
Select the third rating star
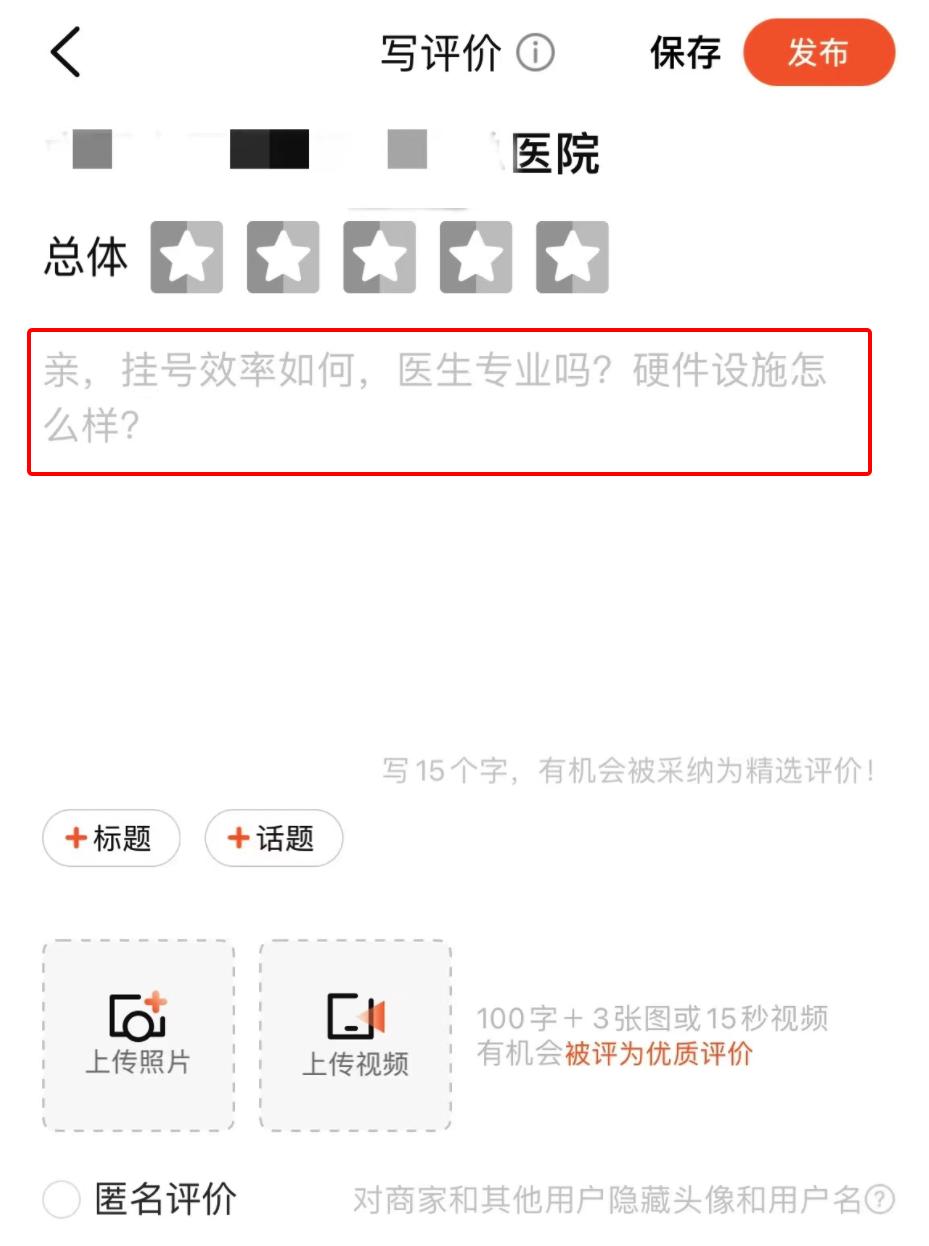[379, 257]
